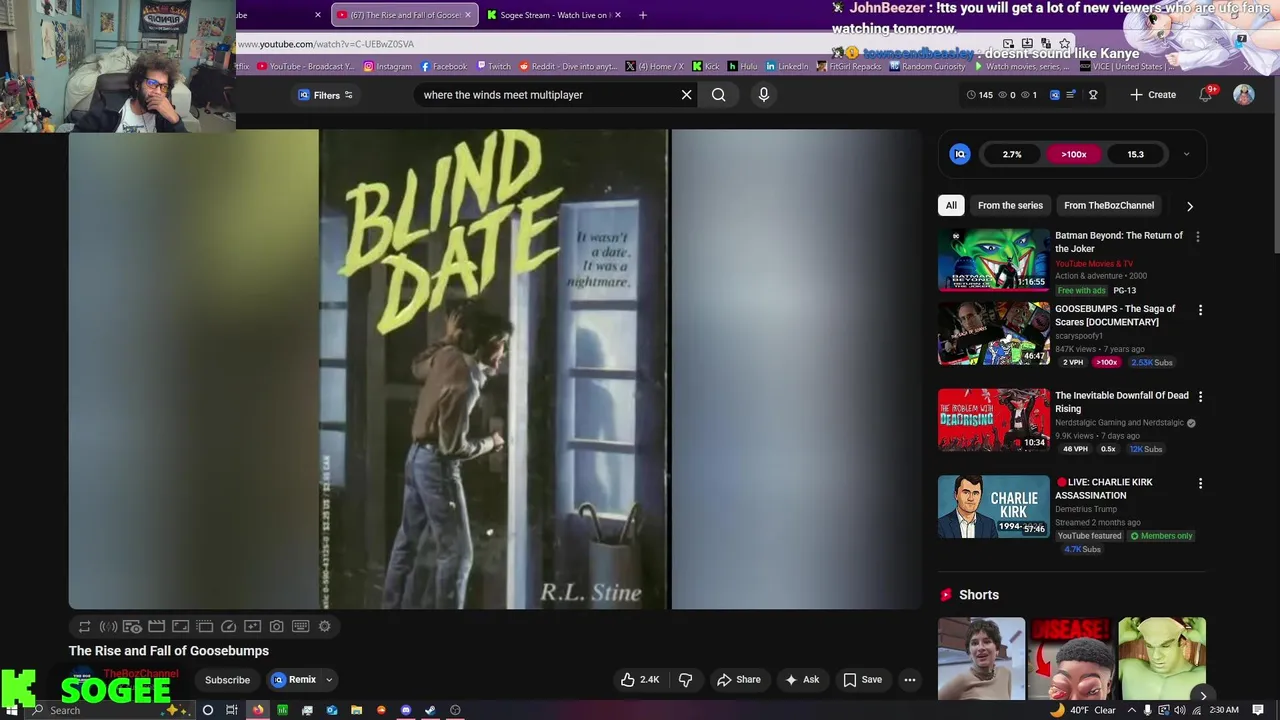Click the trophy icon in the vidIQ header
The height and width of the screenshot is (720, 1280).
click(x=1093, y=95)
